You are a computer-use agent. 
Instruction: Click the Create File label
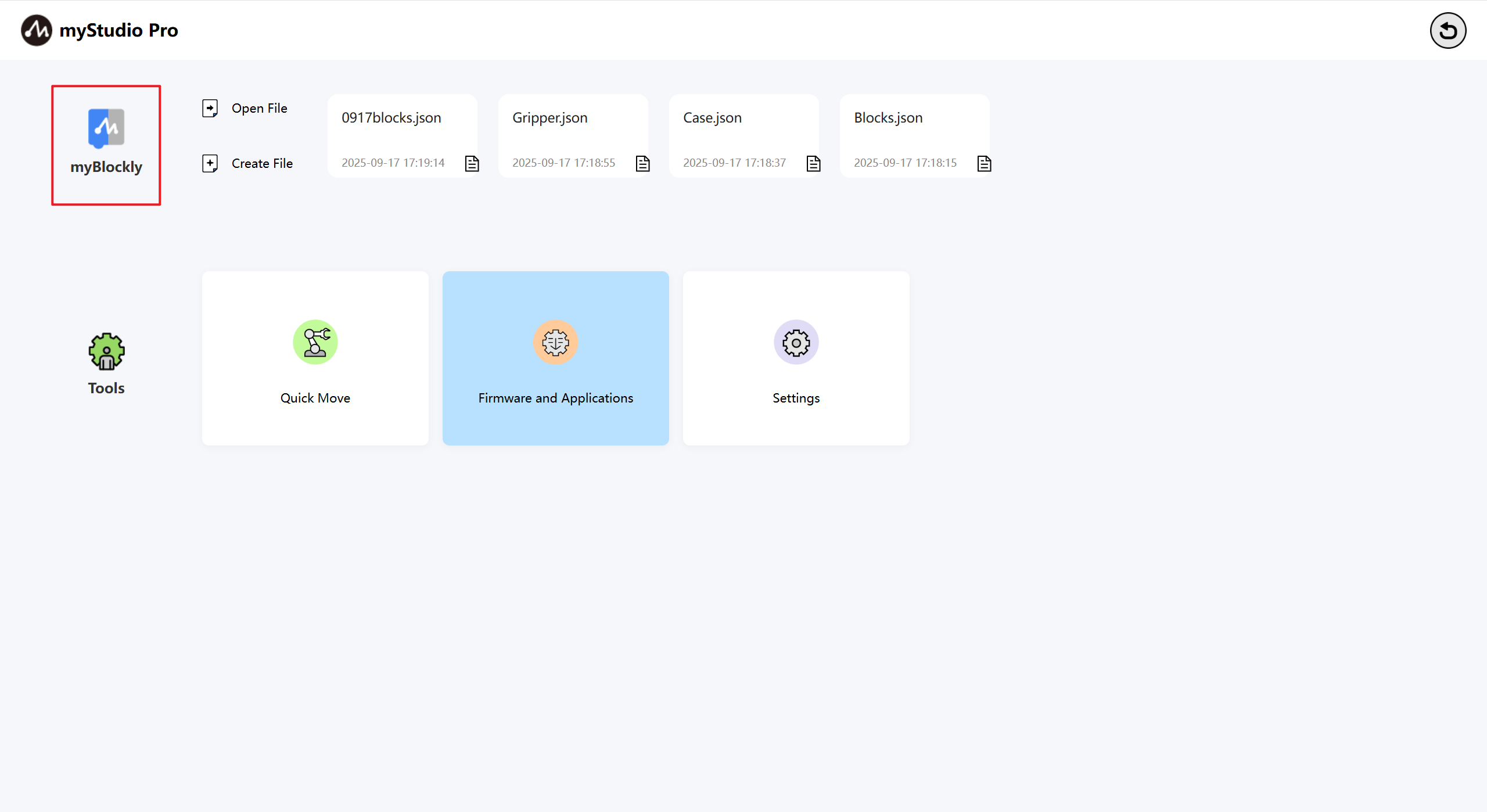tap(262, 163)
